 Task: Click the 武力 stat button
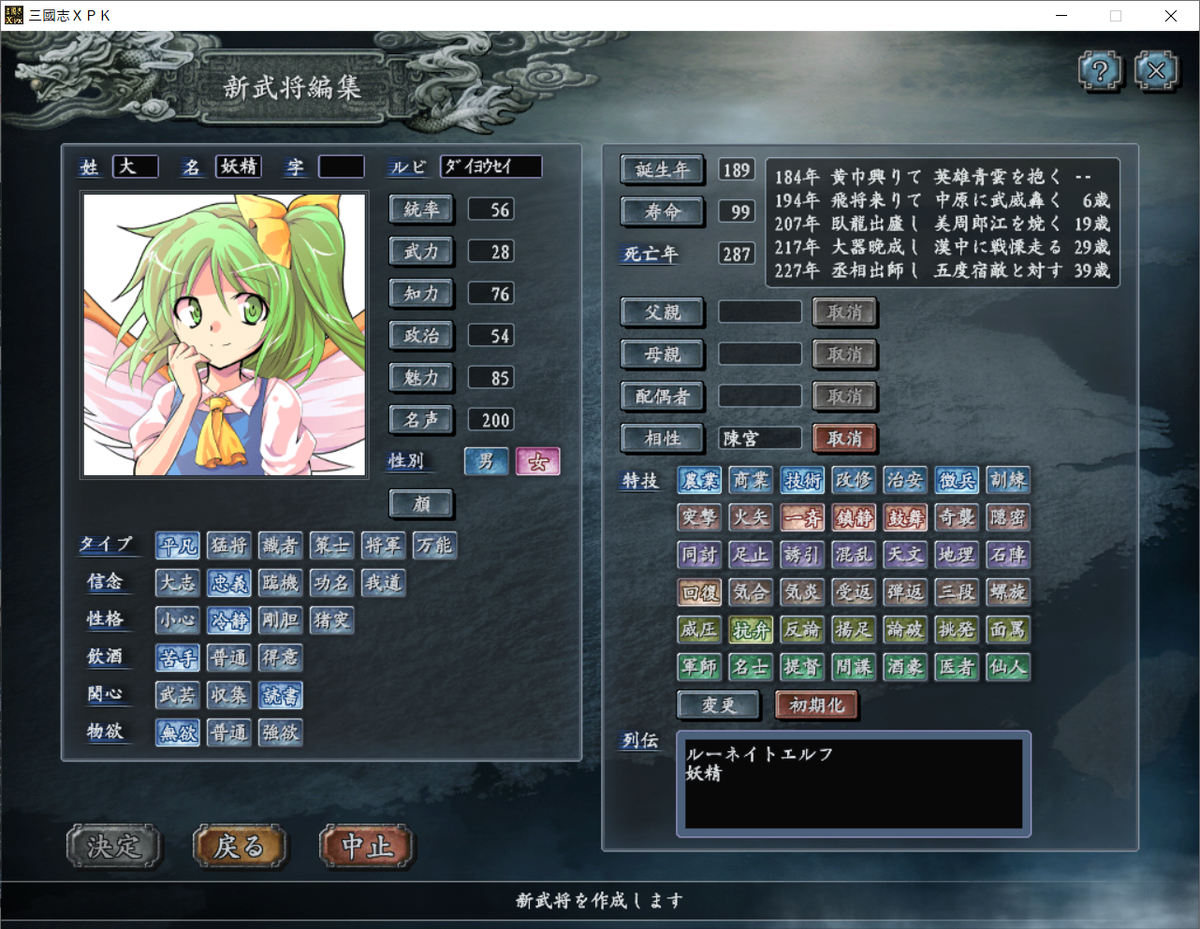(x=420, y=251)
